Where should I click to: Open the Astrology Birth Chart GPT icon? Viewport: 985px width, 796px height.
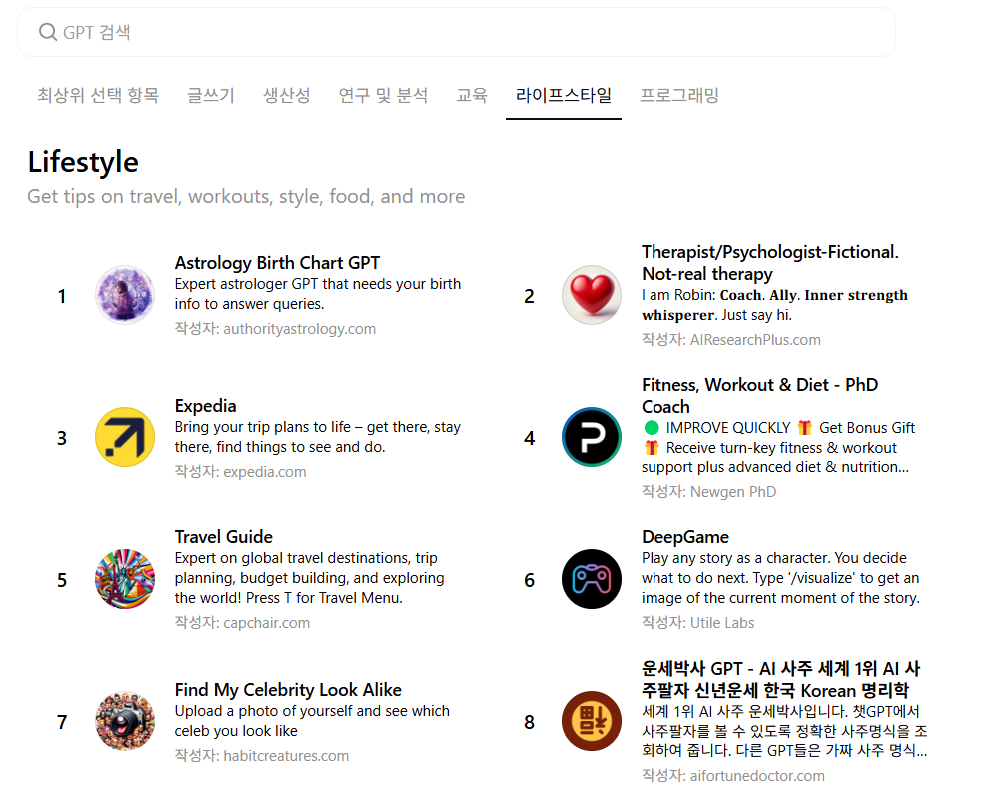(124, 295)
